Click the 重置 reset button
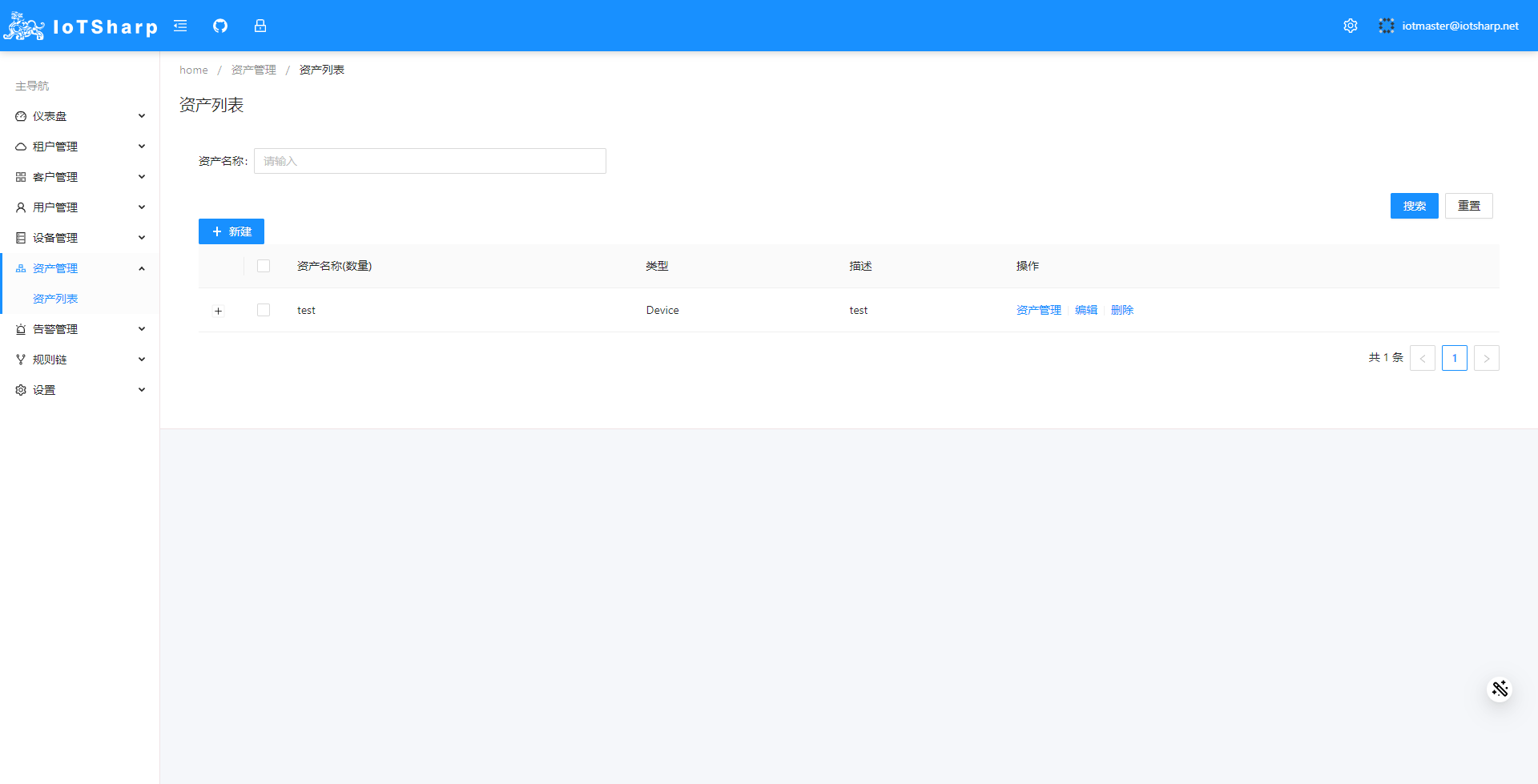Viewport: 1538px width, 784px height. click(1469, 206)
